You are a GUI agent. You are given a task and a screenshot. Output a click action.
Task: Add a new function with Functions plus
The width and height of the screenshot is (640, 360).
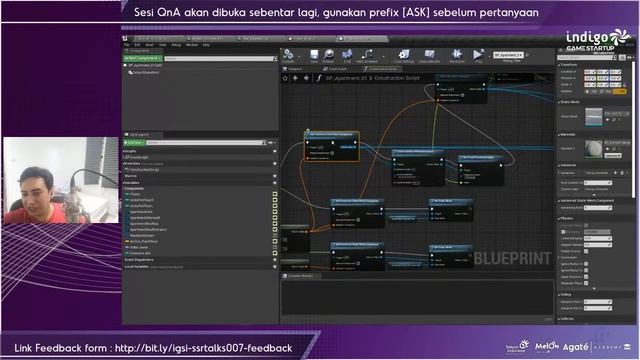[x=275, y=164]
